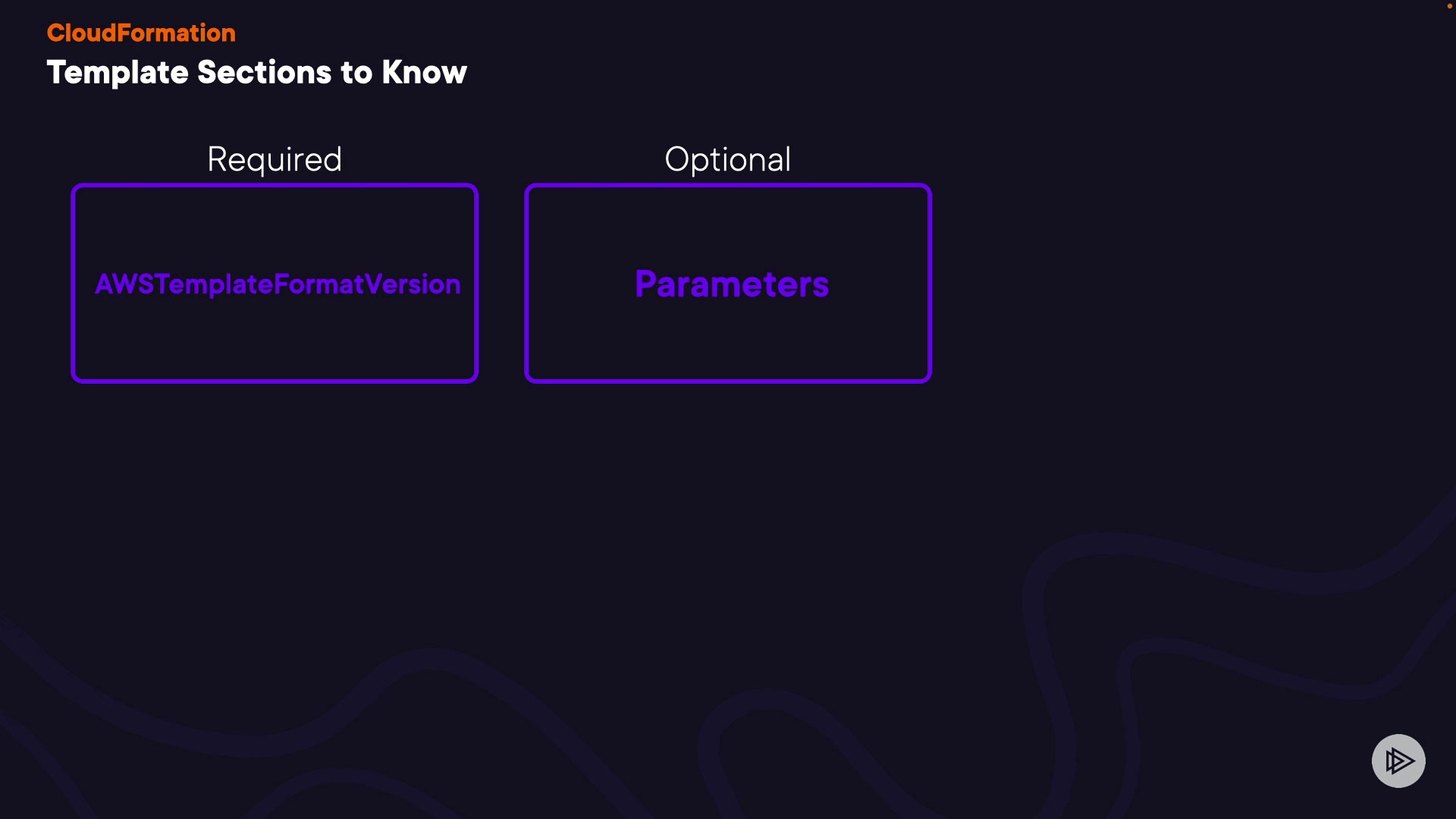1456x819 pixels.
Task: Select the word Template in title
Action: (118, 73)
